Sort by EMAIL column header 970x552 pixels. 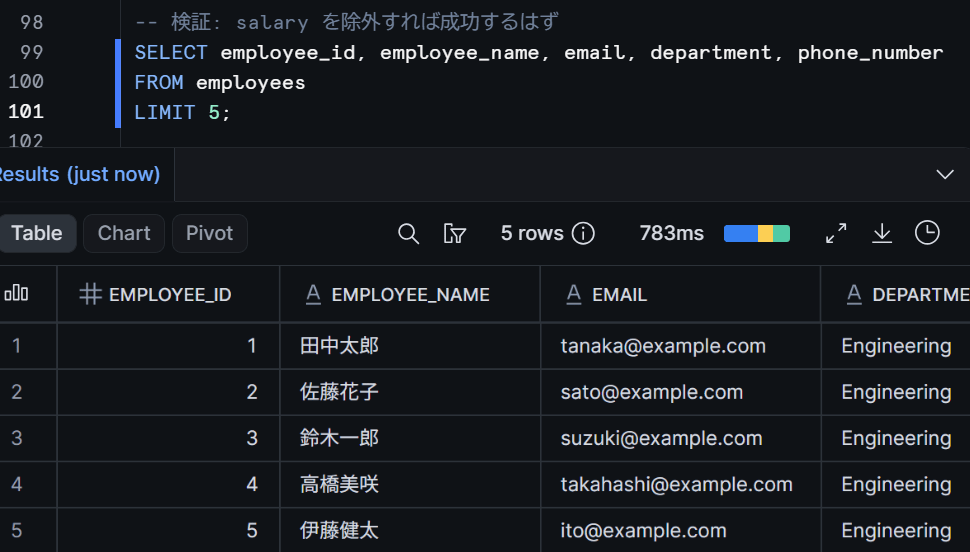(619, 295)
